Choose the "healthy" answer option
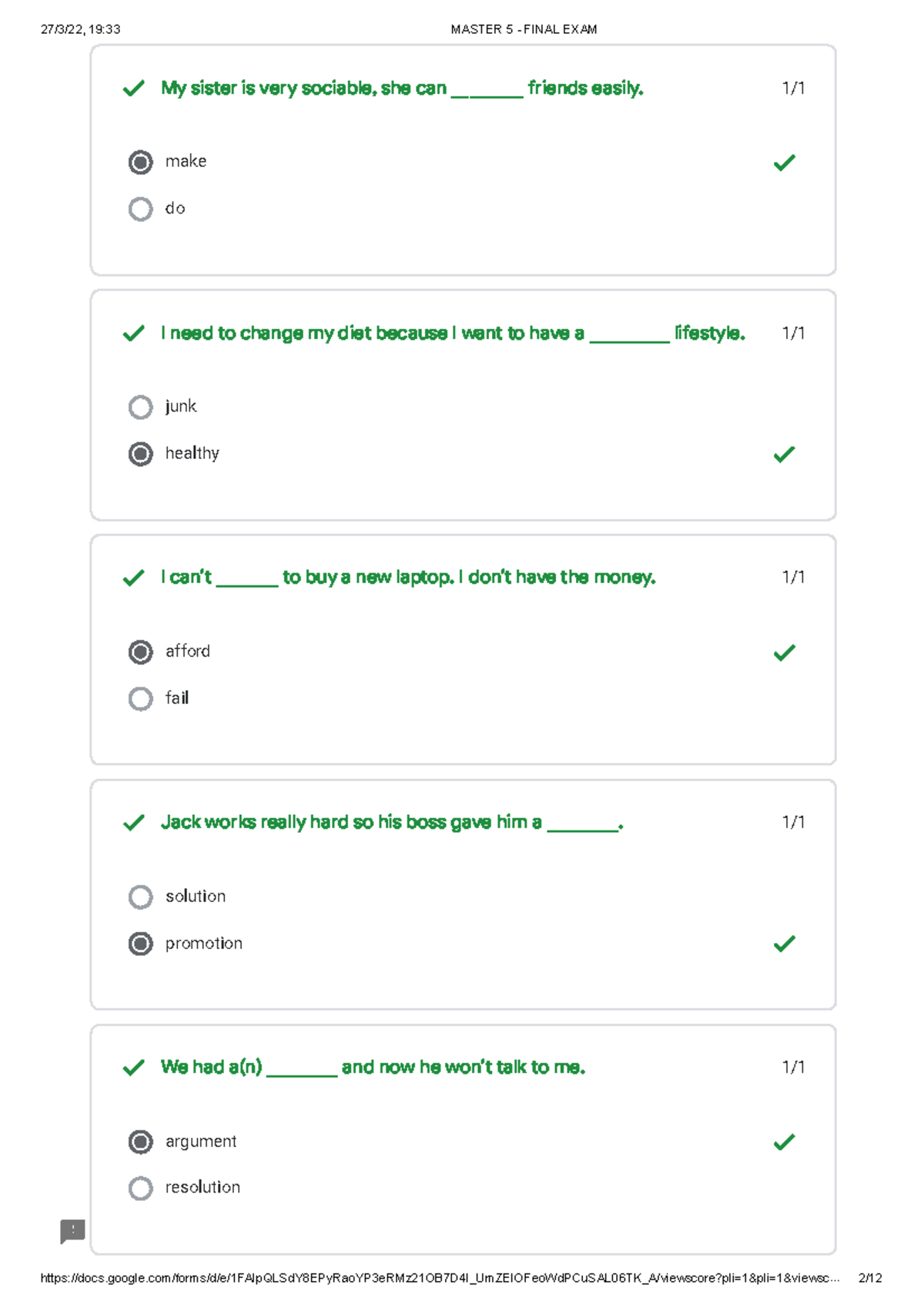This screenshot has width=924, height=1308. pyautogui.click(x=140, y=454)
